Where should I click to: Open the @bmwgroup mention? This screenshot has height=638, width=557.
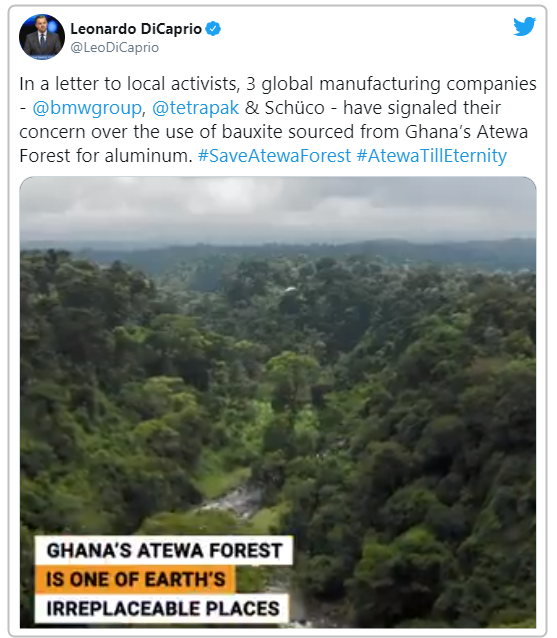pos(87,108)
